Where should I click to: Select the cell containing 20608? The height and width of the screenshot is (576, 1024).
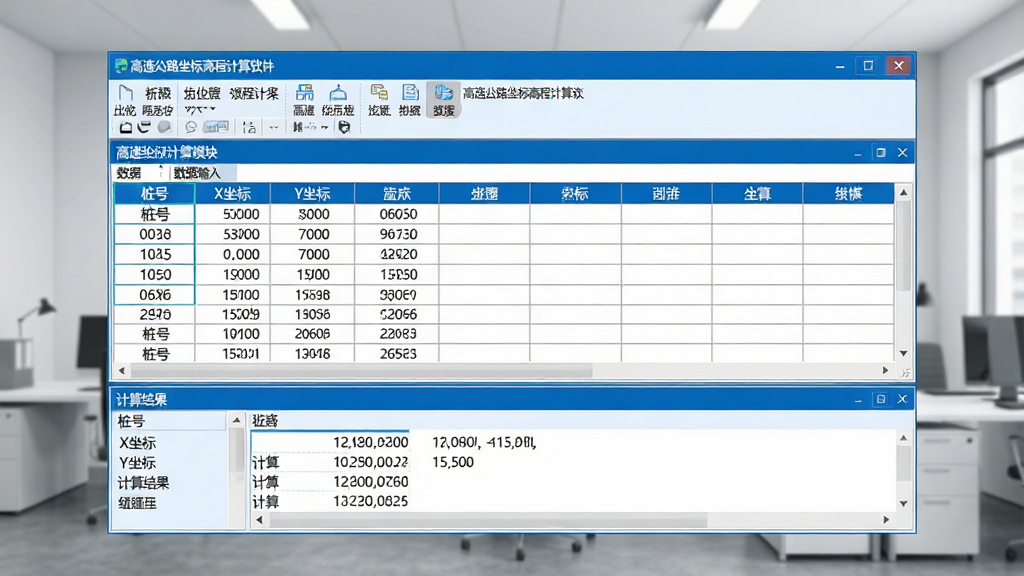(x=312, y=334)
